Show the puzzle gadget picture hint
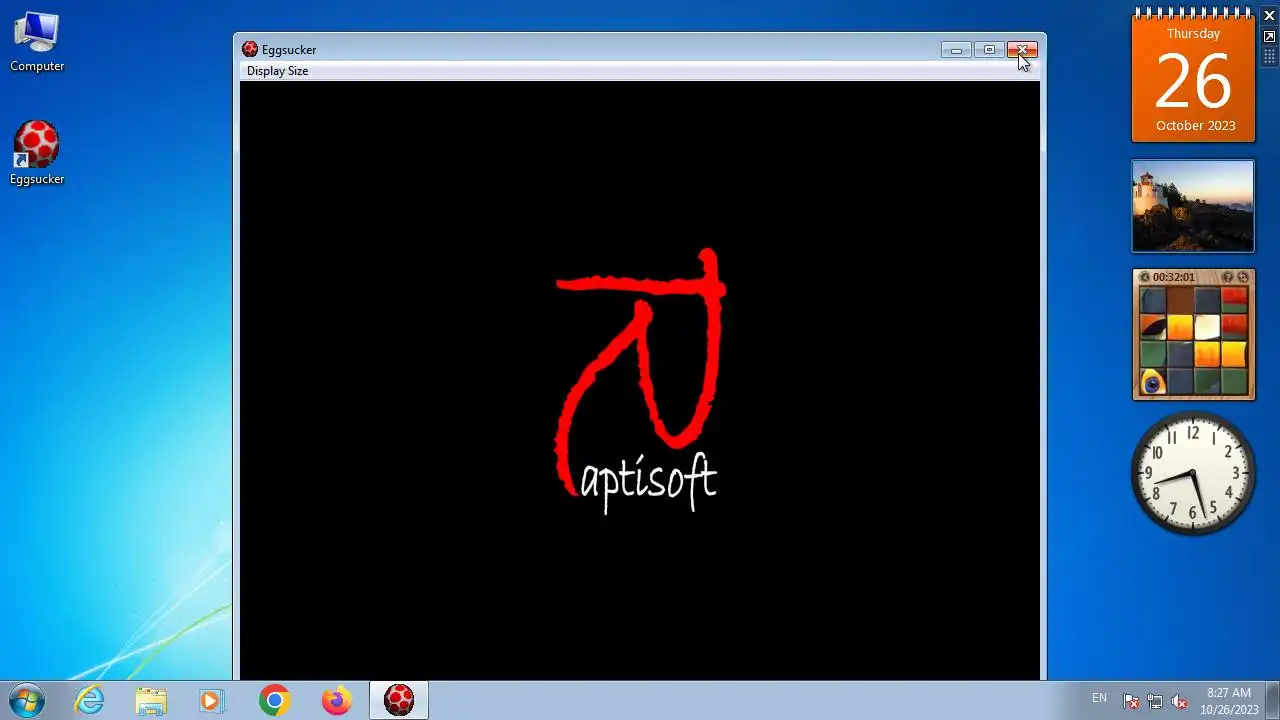 (x=1227, y=277)
